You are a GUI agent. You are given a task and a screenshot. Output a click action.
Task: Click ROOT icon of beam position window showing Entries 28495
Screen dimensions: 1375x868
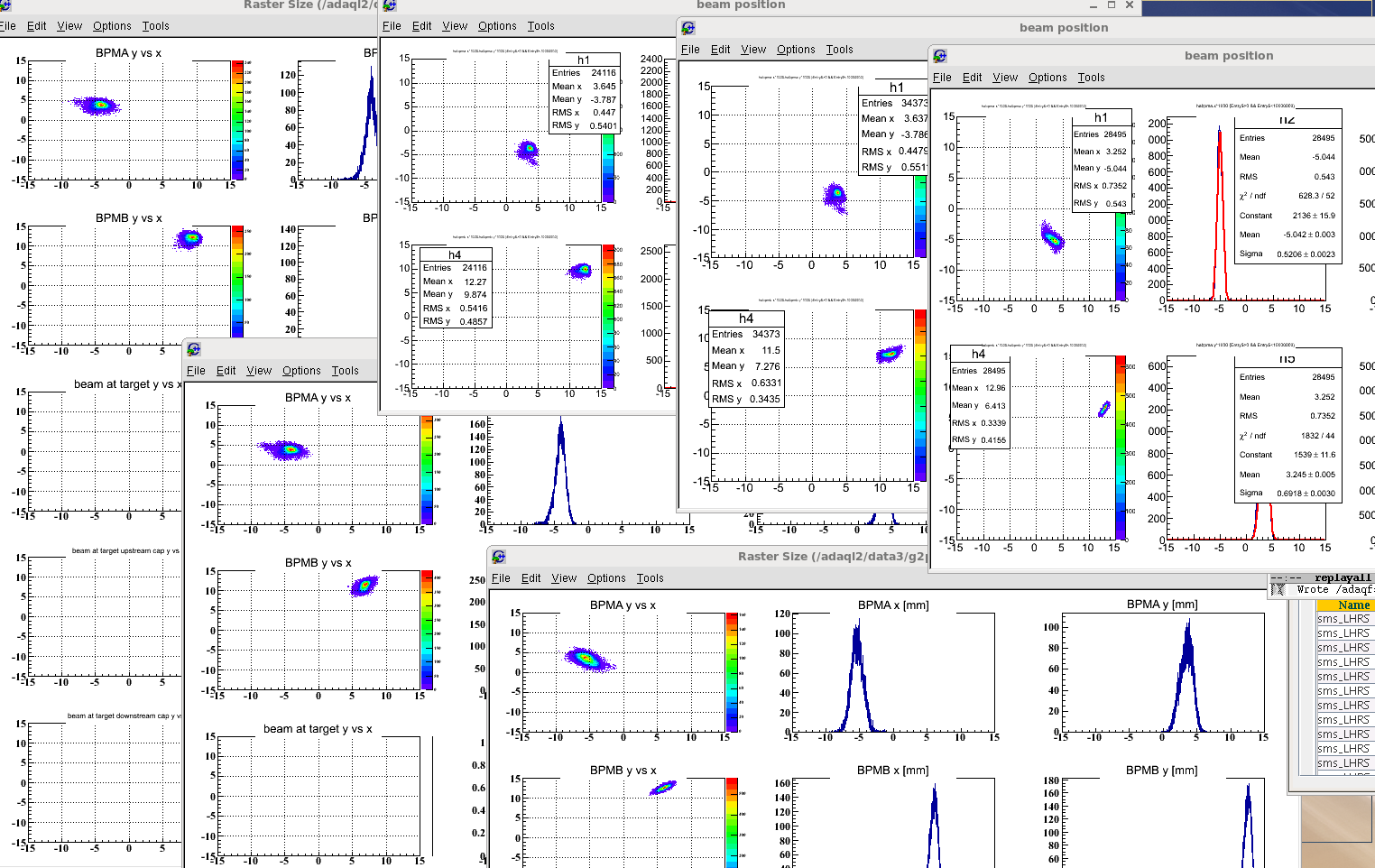coord(940,56)
